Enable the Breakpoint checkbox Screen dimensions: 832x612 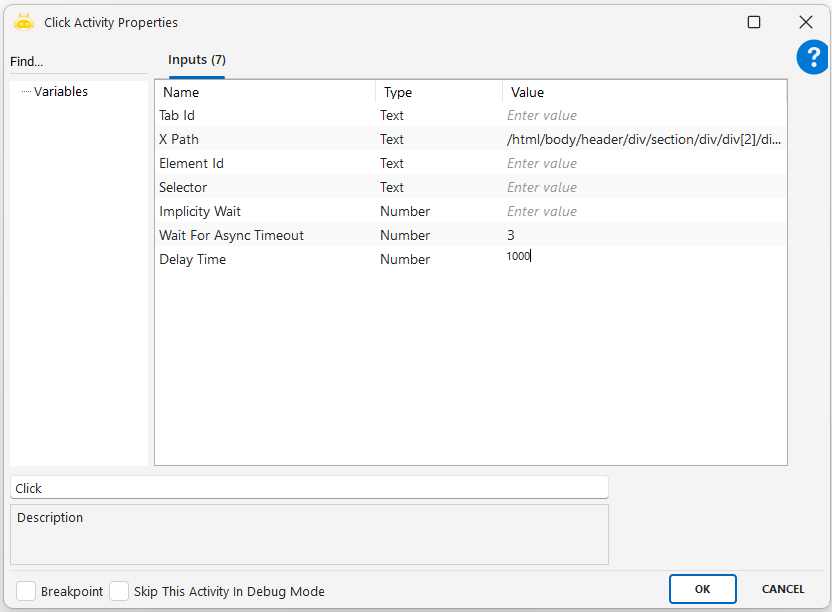point(26,591)
